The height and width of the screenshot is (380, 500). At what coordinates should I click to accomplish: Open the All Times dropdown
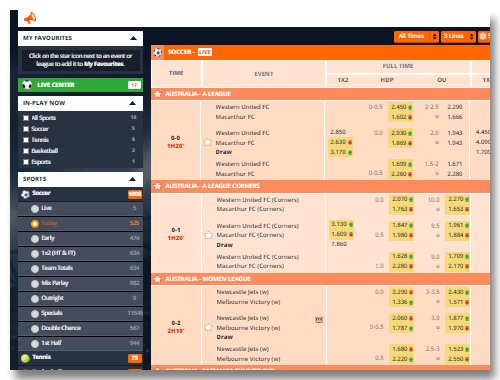click(x=416, y=36)
